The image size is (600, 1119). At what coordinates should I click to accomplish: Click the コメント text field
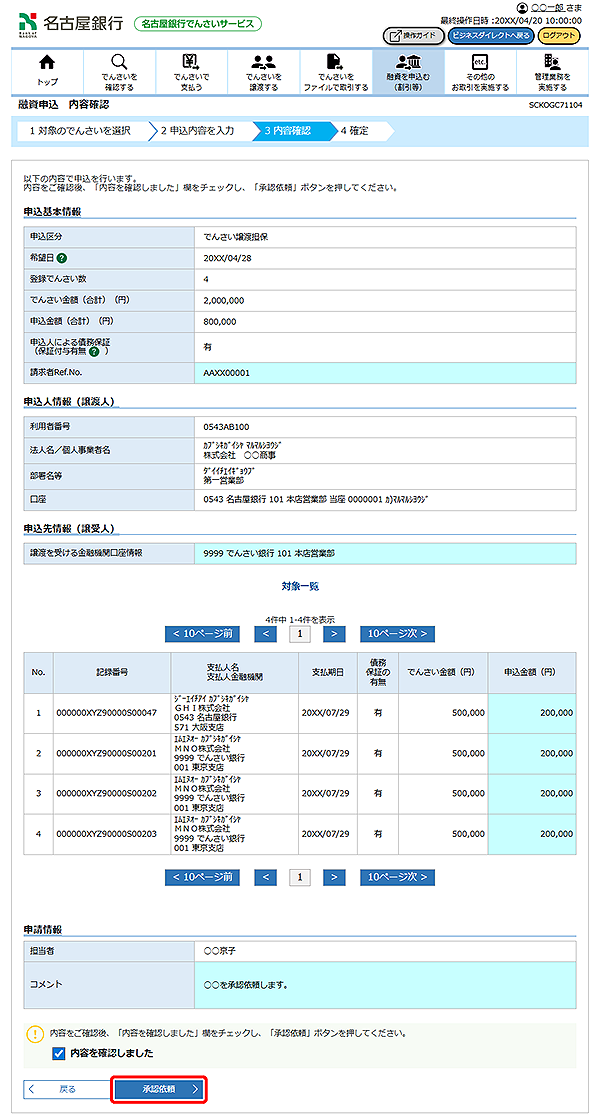pyautogui.click(x=384, y=985)
